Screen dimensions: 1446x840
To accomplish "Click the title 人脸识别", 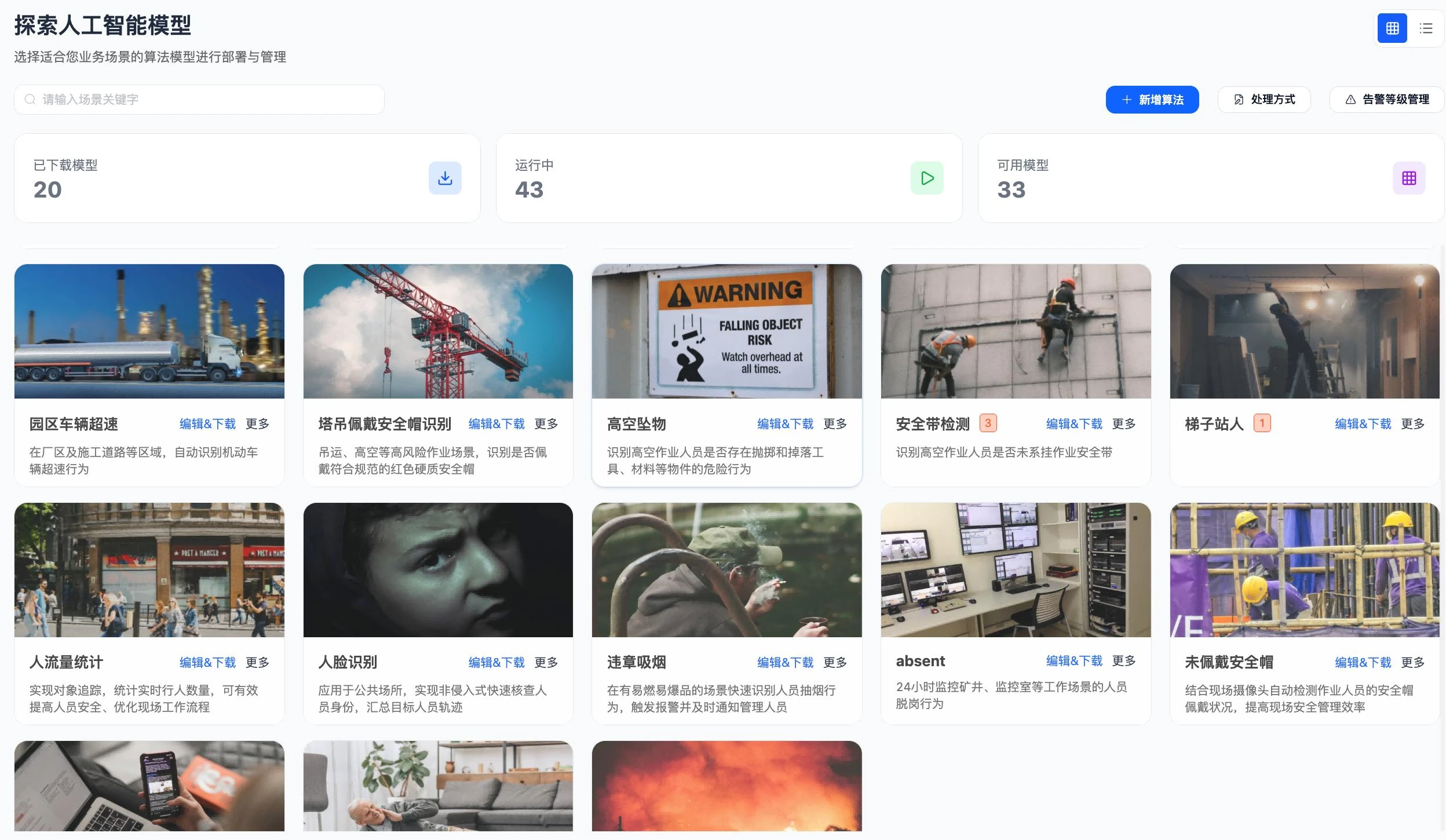I will (348, 662).
